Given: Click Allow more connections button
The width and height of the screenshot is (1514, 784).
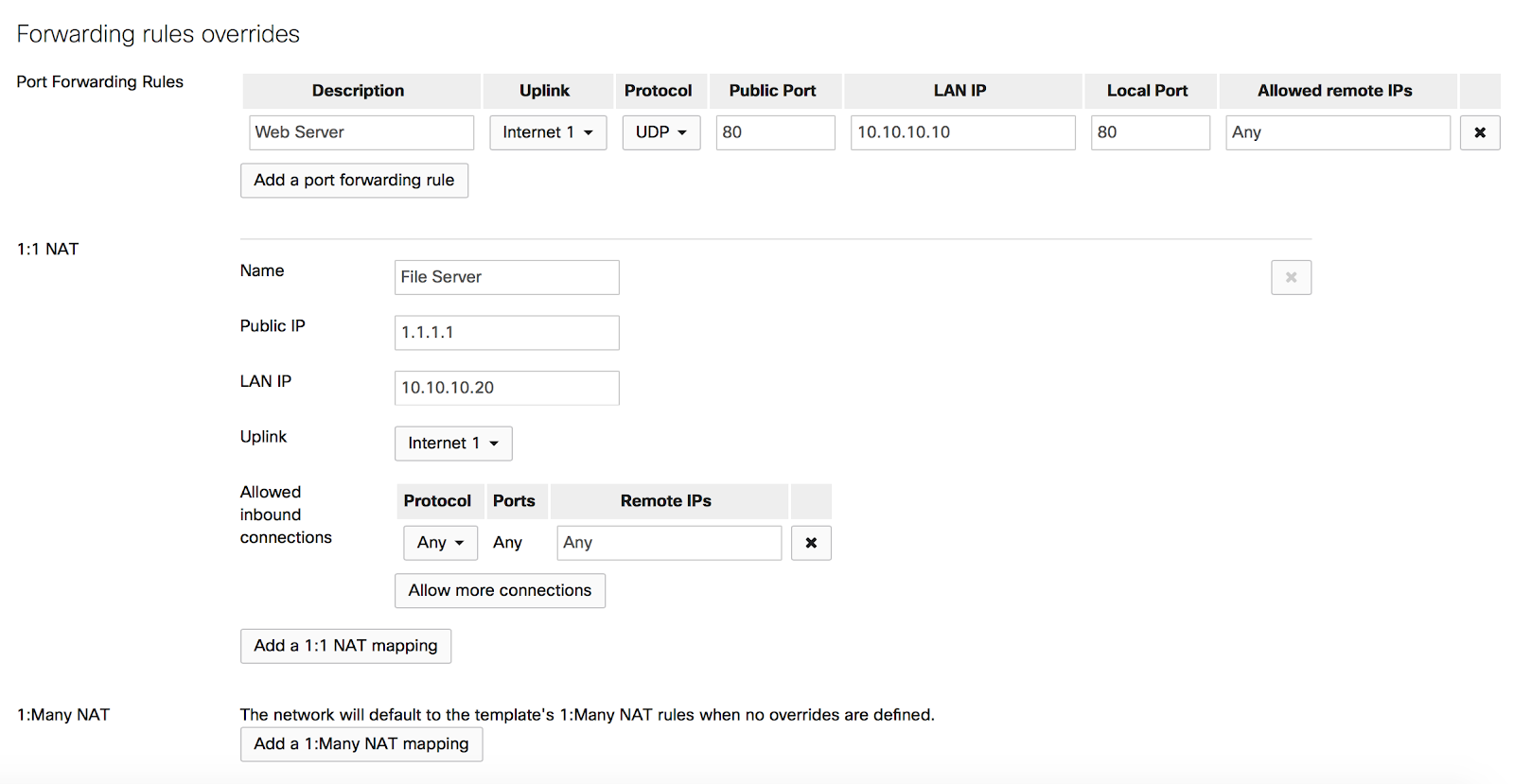Looking at the screenshot, I should (500, 591).
